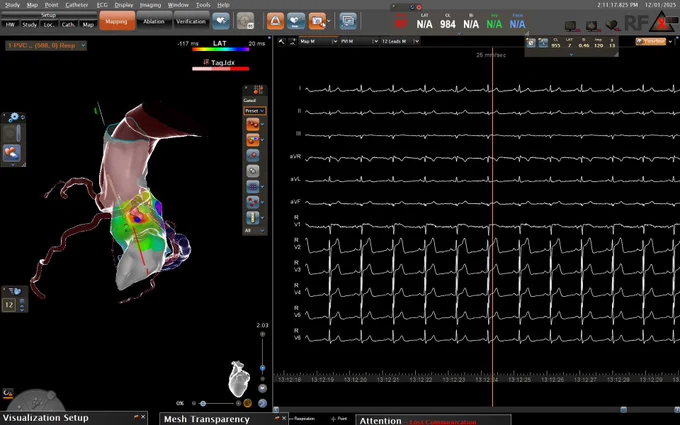The width and height of the screenshot is (680, 425).
Task: Open the Help menu
Action: (223, 5)
